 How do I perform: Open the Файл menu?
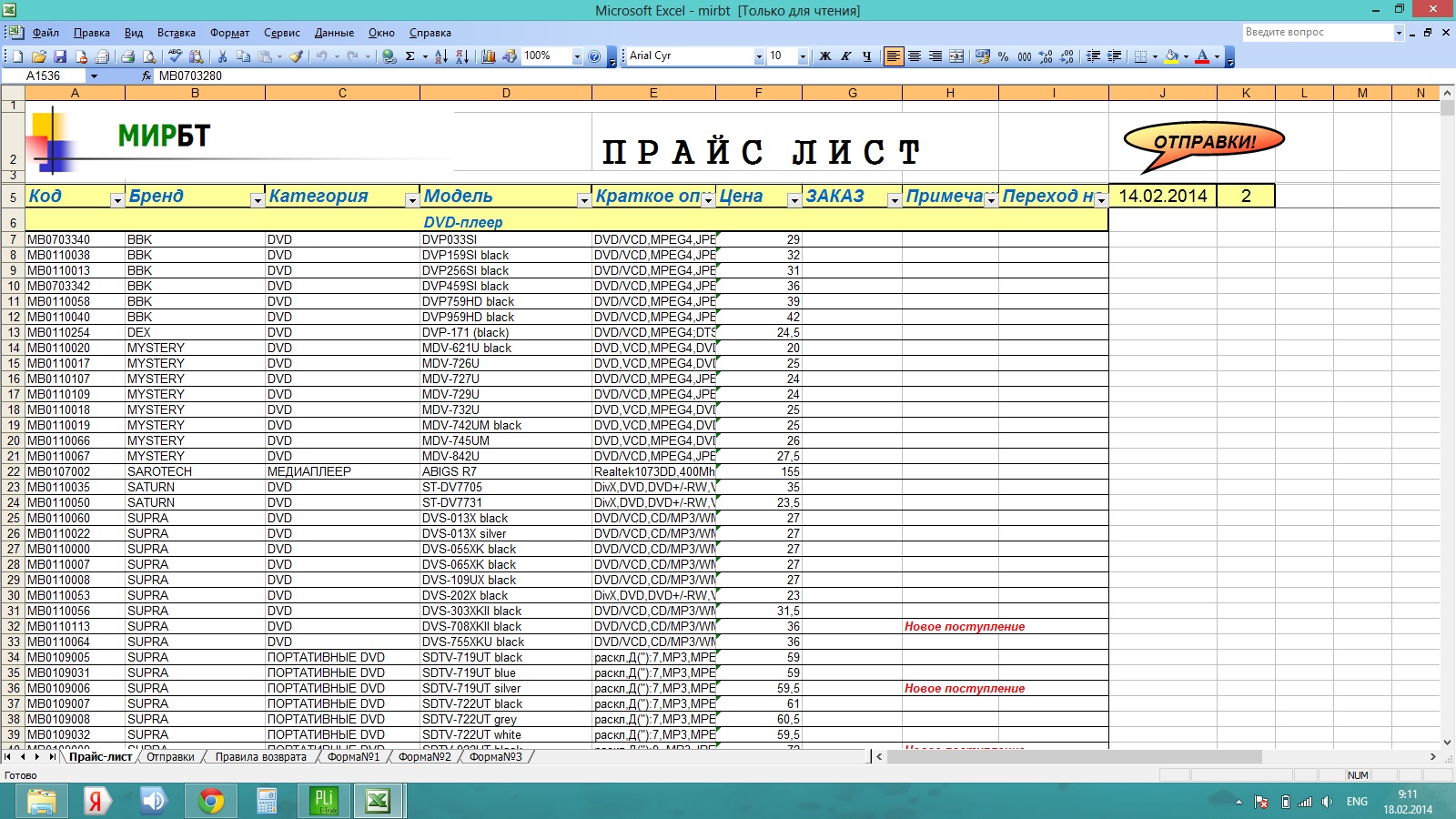click(45, 33)
